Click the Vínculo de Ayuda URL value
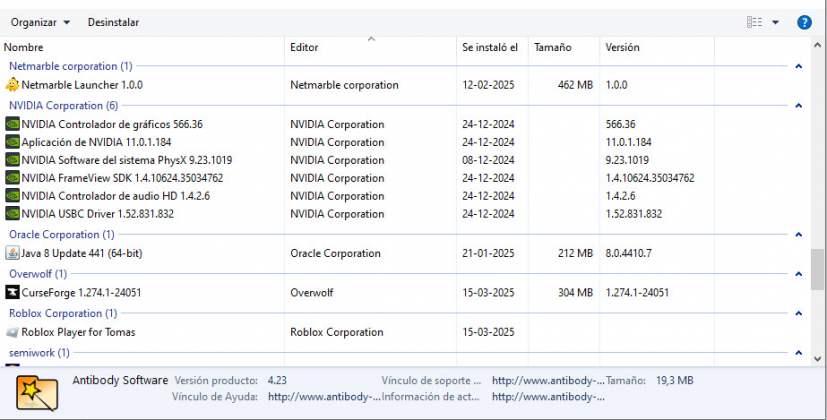Image resolution: width=827 pixels, height=420 pixels. (324, 397)
